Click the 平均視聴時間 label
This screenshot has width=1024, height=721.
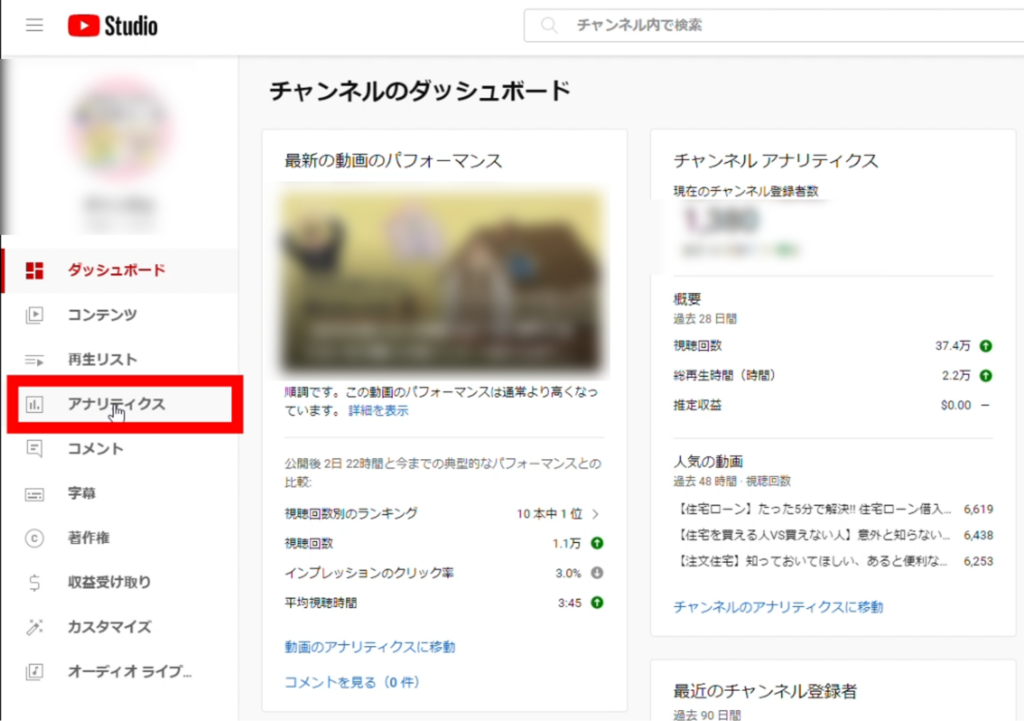[x=321, y=603]
